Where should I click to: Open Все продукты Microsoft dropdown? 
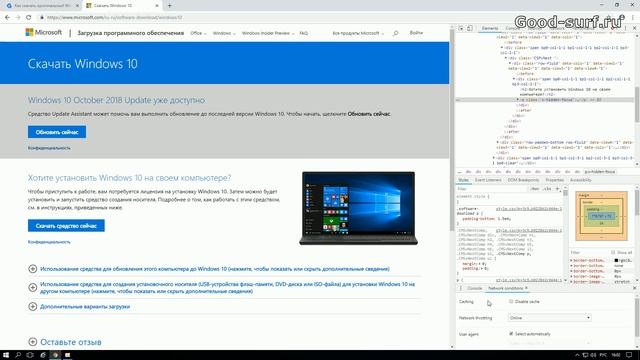click(x=358, y=33)
